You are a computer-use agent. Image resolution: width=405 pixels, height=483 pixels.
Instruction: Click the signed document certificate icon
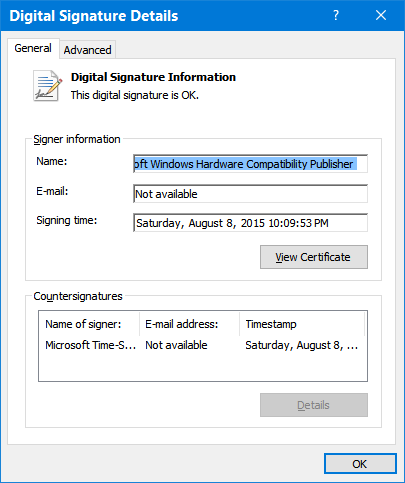click(x=47, y=86)
